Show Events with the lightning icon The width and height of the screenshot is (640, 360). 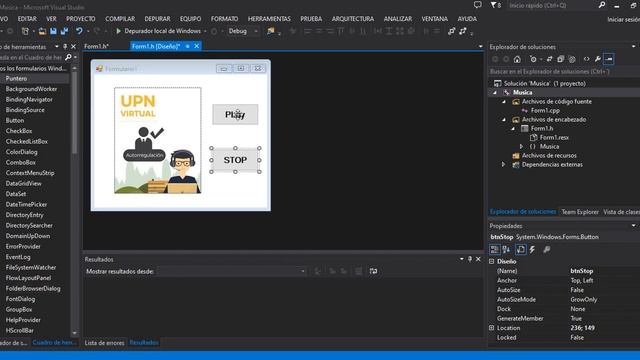(x=532, y=249)
